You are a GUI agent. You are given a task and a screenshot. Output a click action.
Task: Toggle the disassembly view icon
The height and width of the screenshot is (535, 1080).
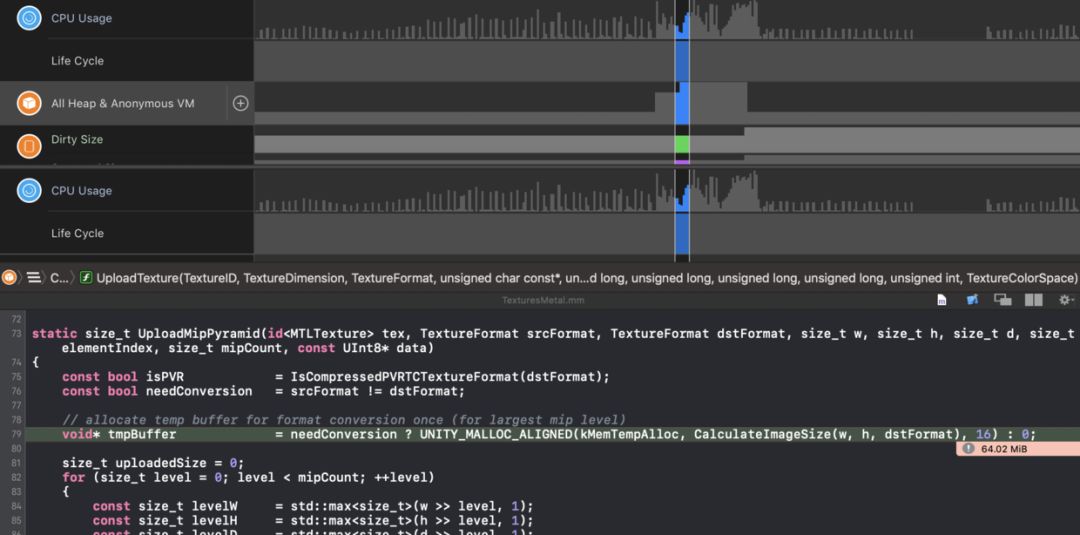coord(1002,300)
